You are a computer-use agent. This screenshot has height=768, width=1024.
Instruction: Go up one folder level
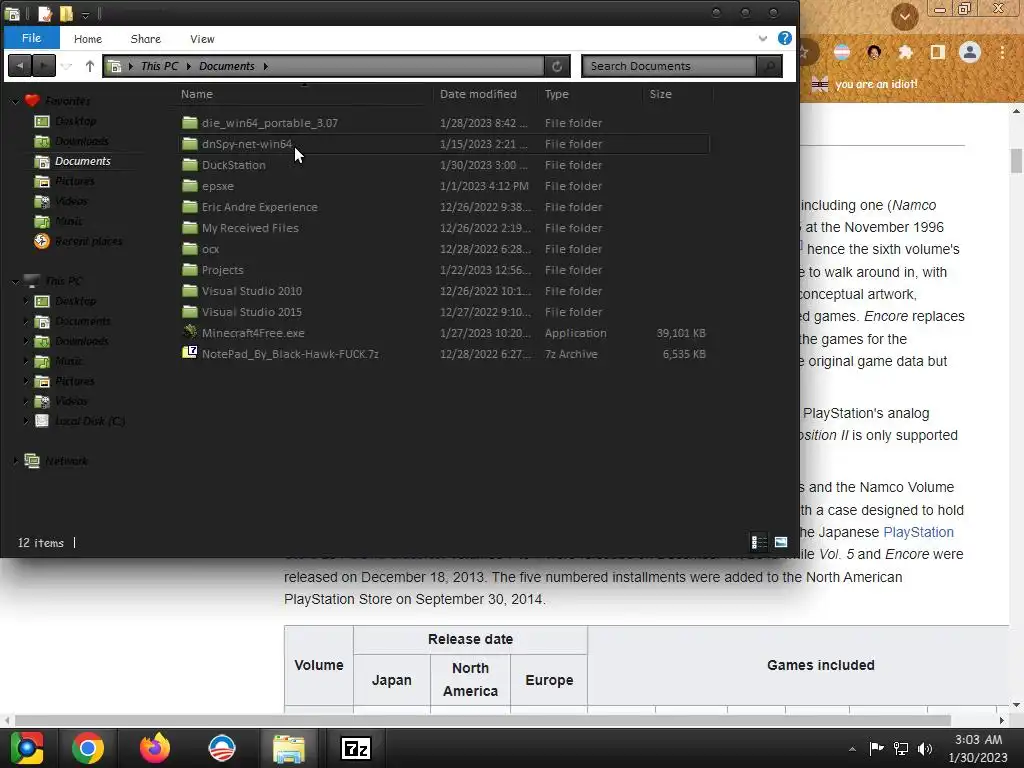(x=89, y=66)
